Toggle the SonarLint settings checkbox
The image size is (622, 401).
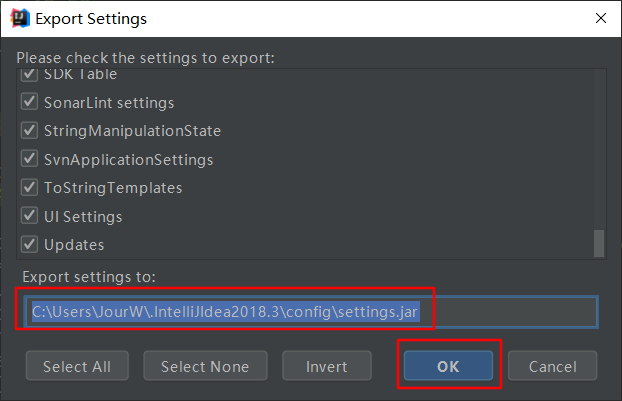click(x=29, y=102)
